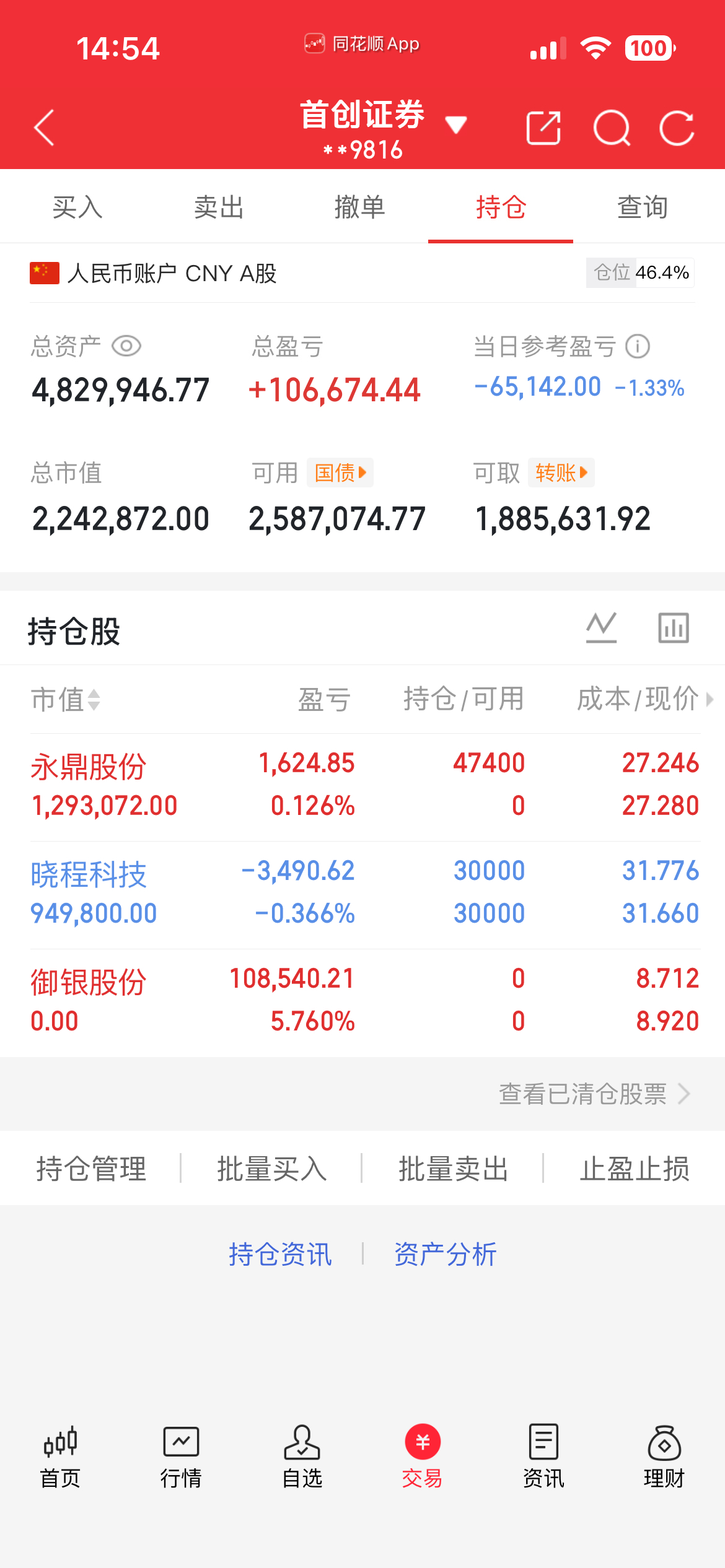The height and width of the screenshot is (1568, 725).
Task: Tap 批量买入 button
Action: (272, 1169)
